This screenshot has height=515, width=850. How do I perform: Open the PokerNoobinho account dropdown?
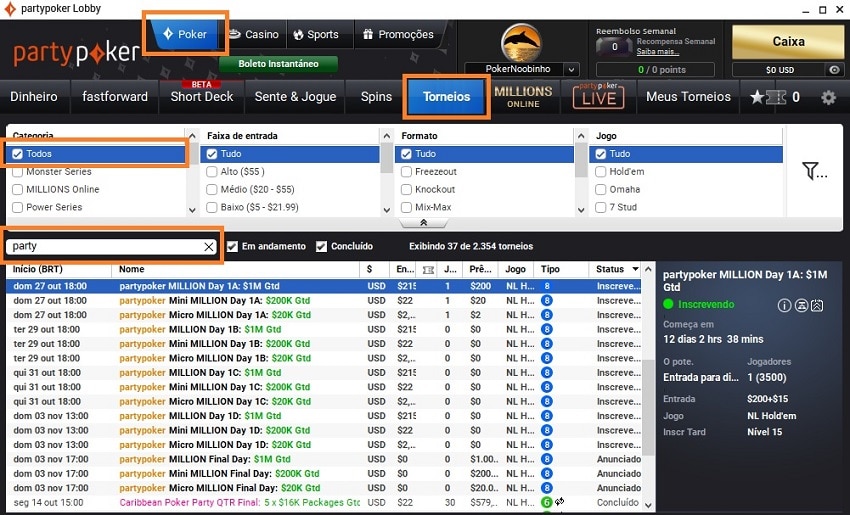(571, 69)
